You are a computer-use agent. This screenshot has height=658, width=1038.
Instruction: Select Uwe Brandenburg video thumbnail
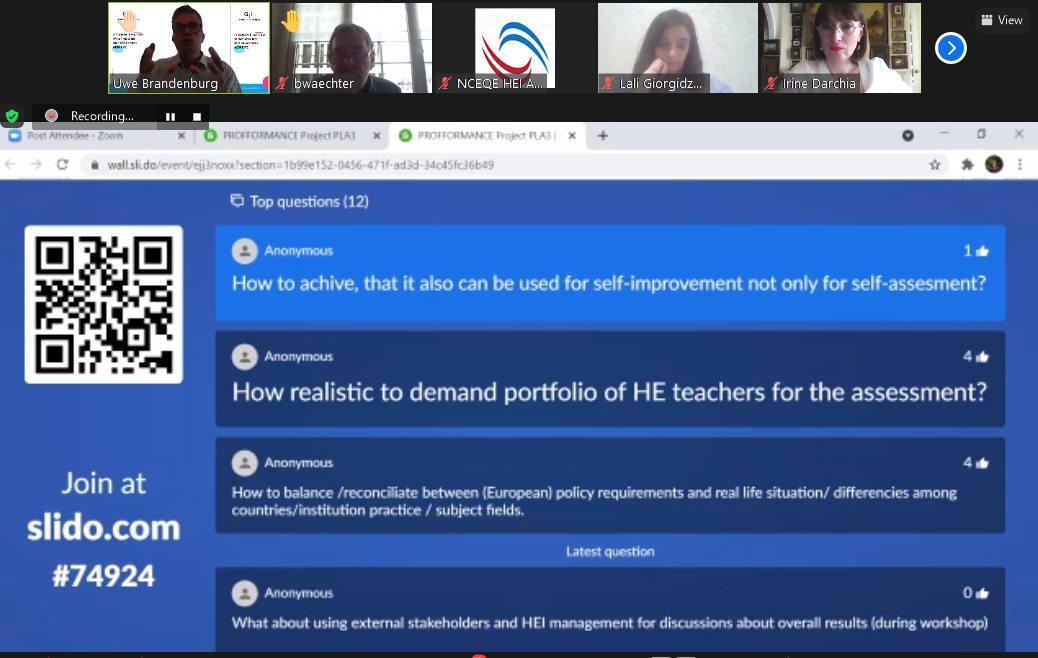pos(189,47)
